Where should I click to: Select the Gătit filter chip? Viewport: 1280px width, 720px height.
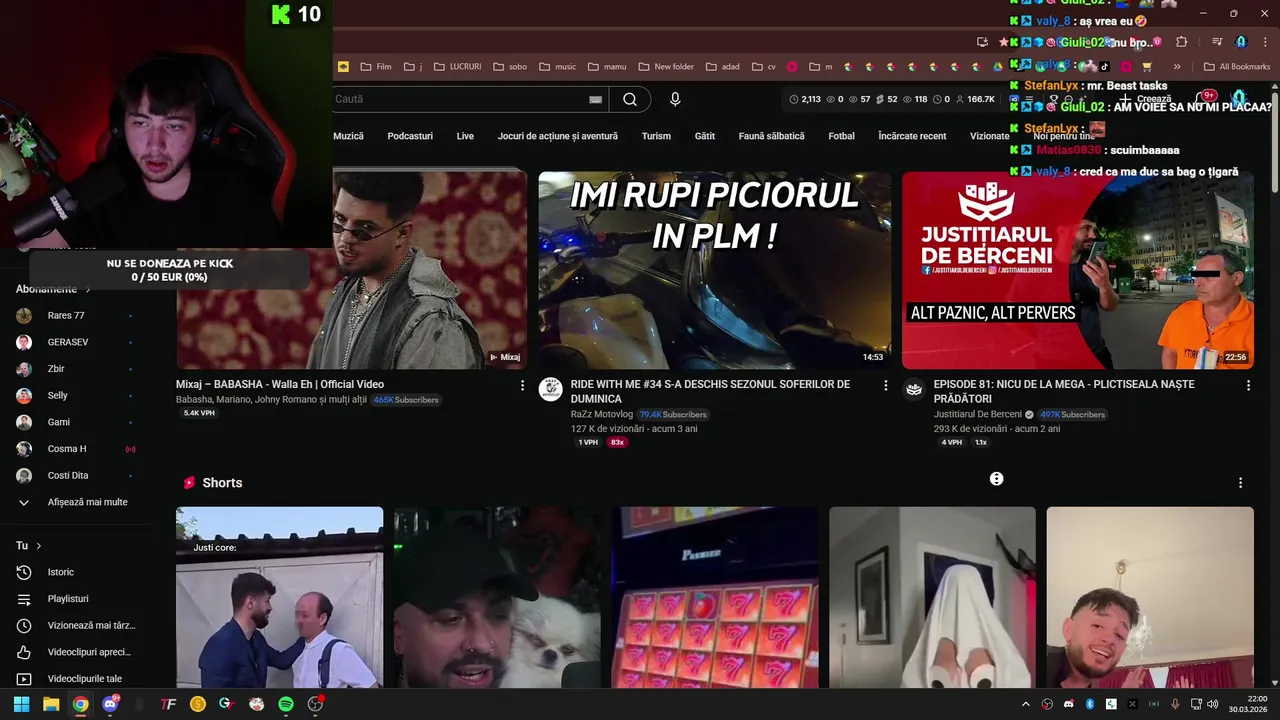pyautogui.click(x=705, y=136)
